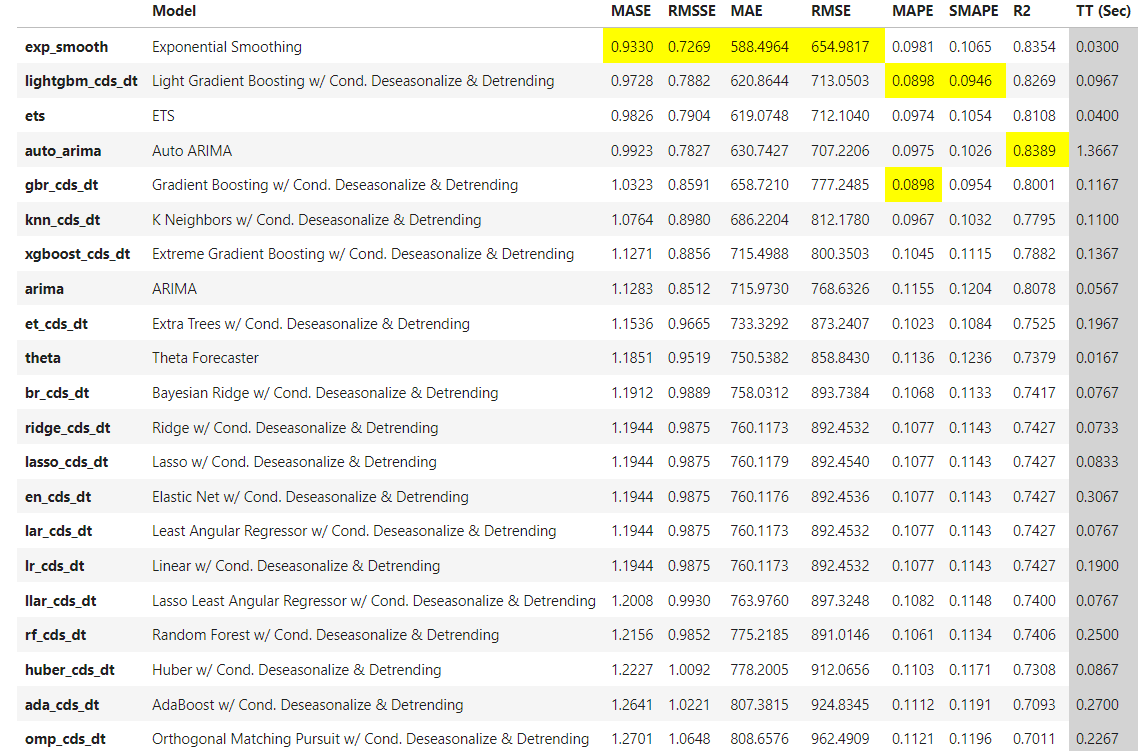Click highlighted MAE value 588.4964
Viewport: 1142px width, 751px height.
pyautogui.click(x=759, y=47)
